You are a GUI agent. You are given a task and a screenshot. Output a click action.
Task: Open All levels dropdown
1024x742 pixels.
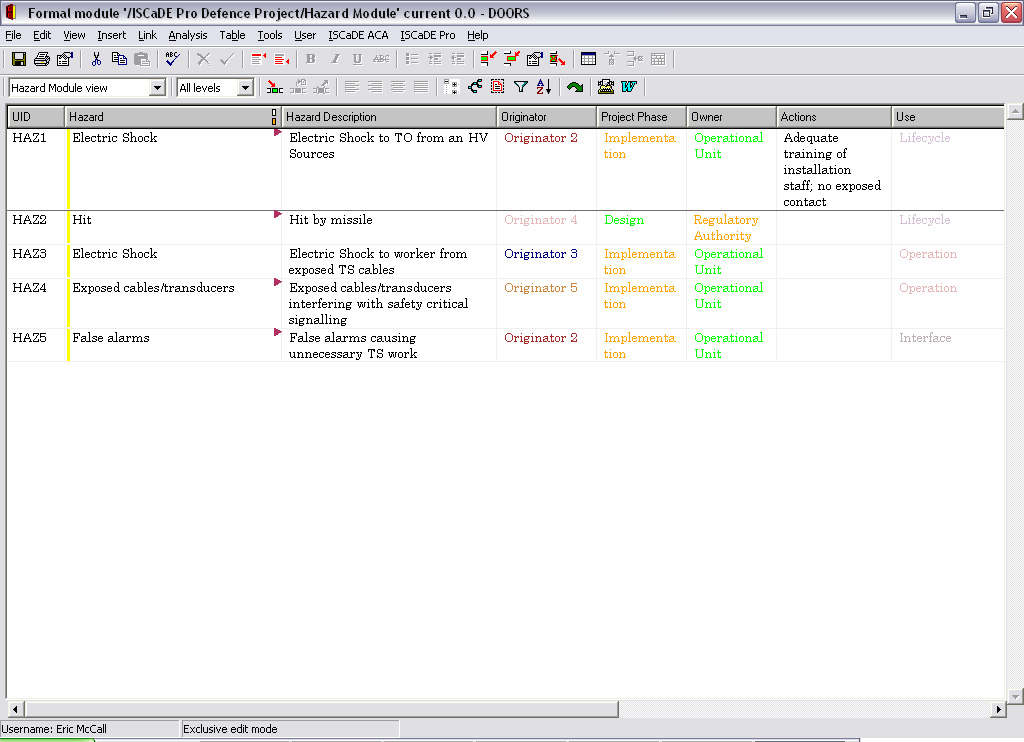coord(245,88)
